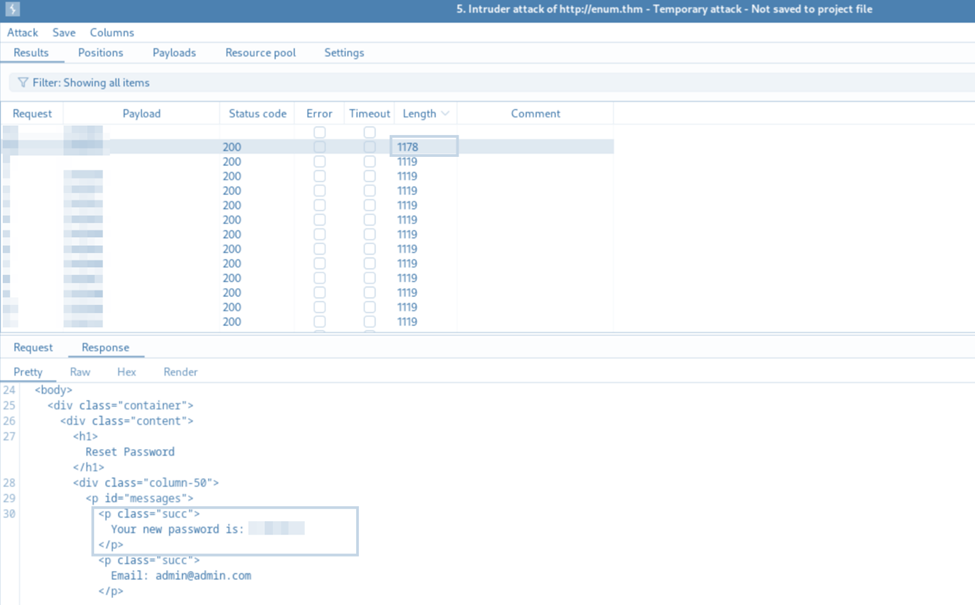
Task: Select the result row with length 1178
Action: click(307, 147)
